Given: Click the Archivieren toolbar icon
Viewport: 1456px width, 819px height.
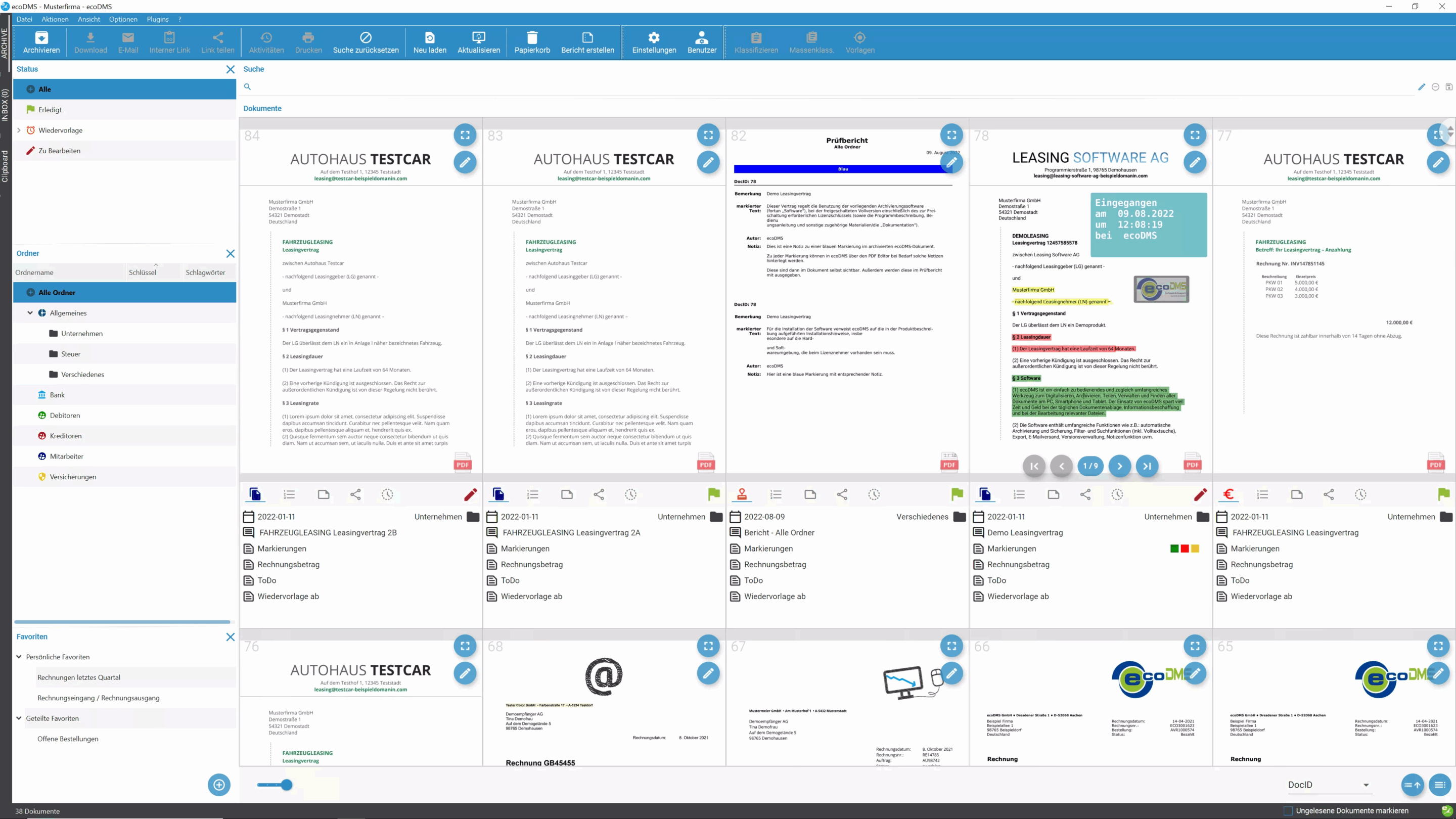Looking at the screenshot, I should coord(41,42).
